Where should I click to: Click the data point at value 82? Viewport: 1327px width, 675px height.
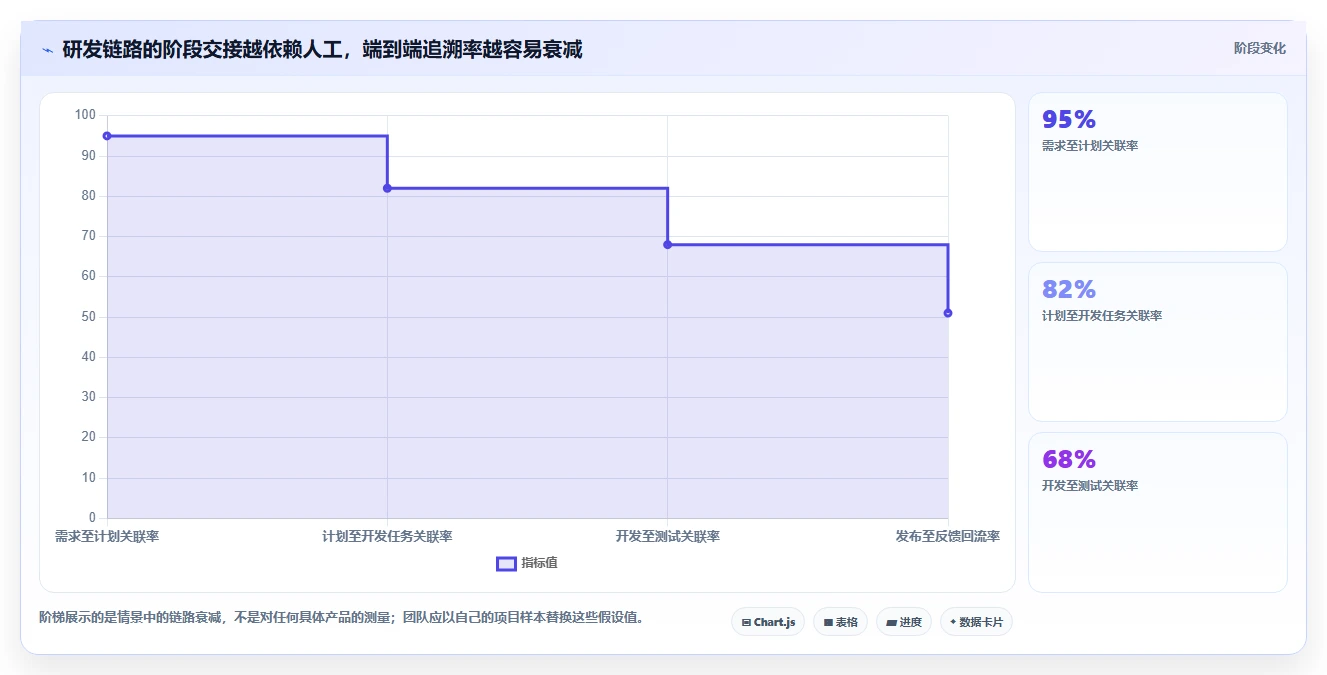(x=387, y=188)
